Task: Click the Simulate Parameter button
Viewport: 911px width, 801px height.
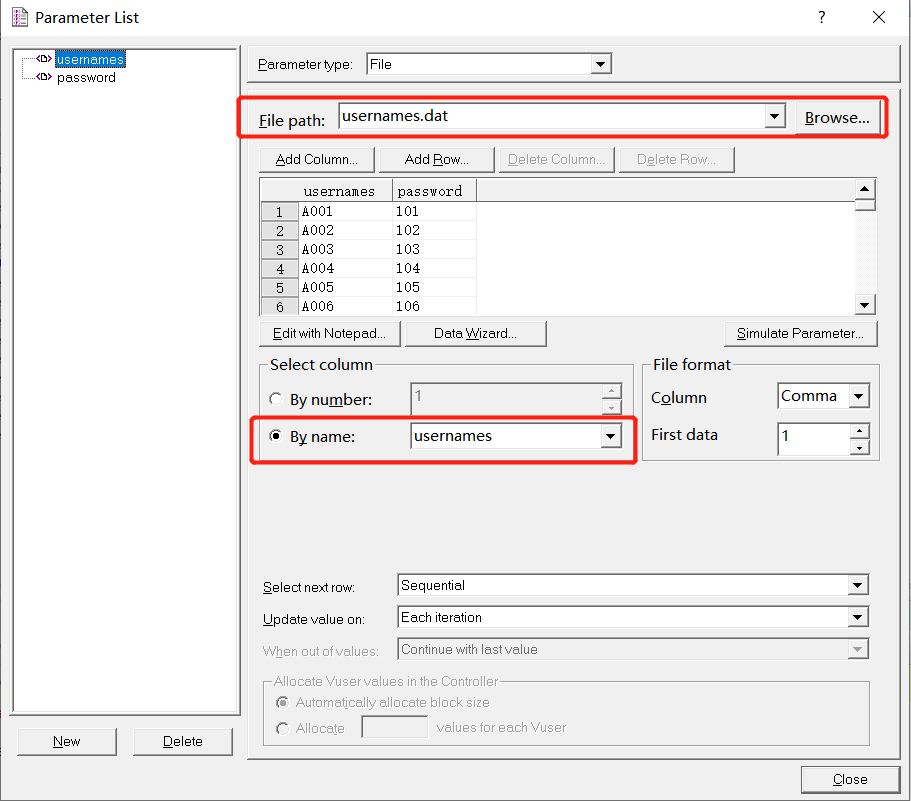Action: (800, 333)
